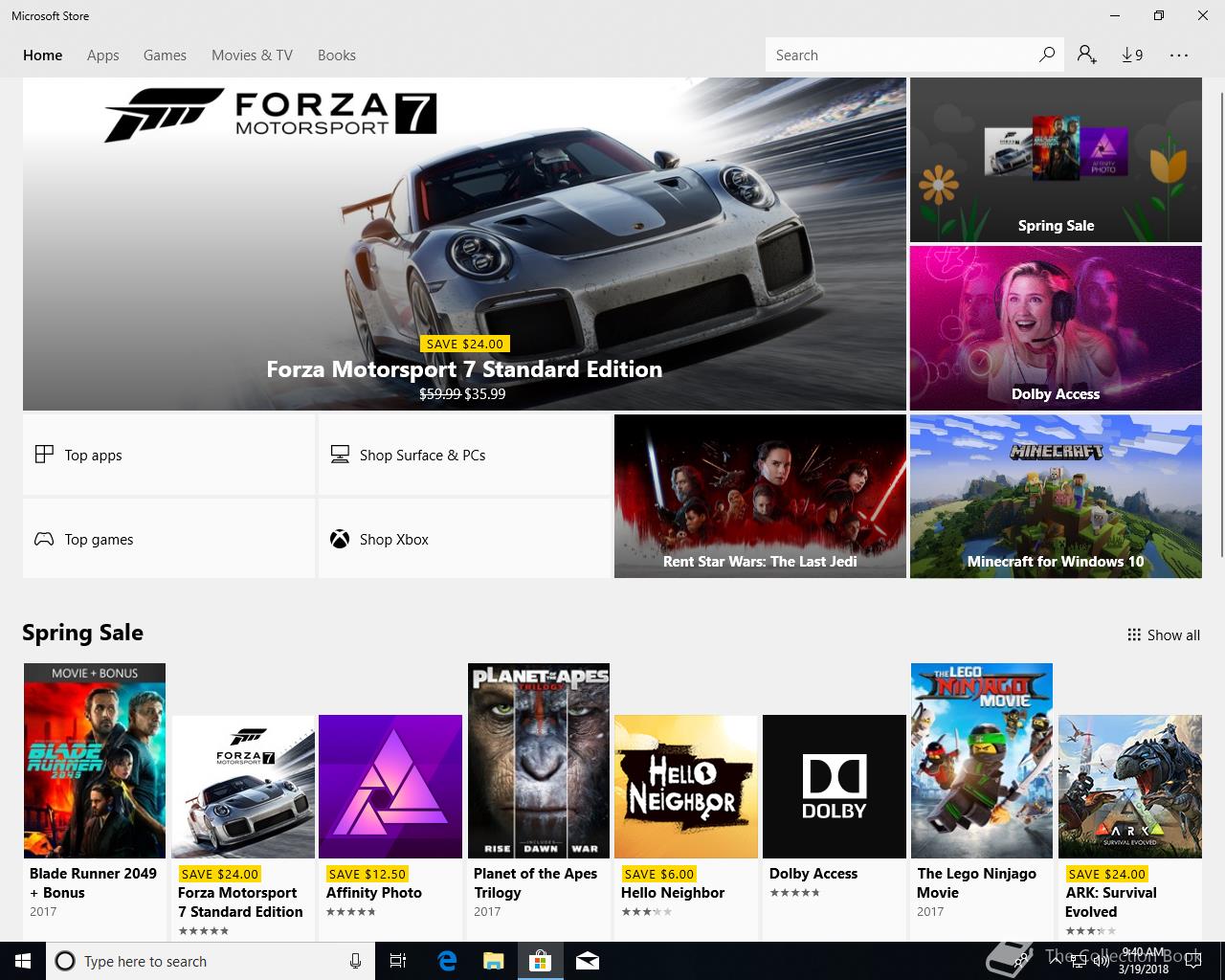Click the Top apps grid icon
Viewport: 1225px width, 980px height.
[44, 454]
